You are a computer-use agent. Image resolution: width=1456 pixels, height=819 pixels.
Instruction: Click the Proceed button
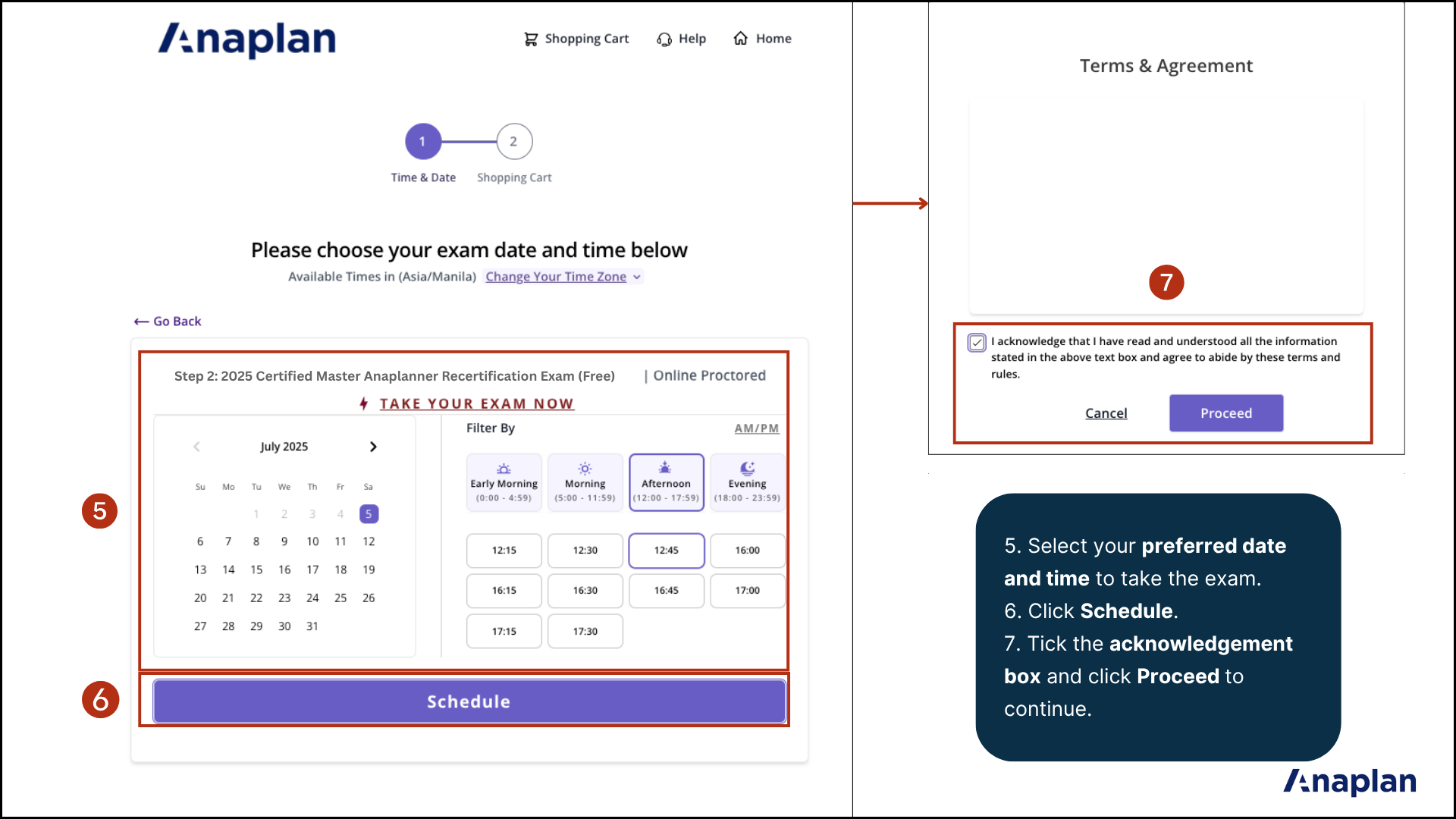[1226, 413]
